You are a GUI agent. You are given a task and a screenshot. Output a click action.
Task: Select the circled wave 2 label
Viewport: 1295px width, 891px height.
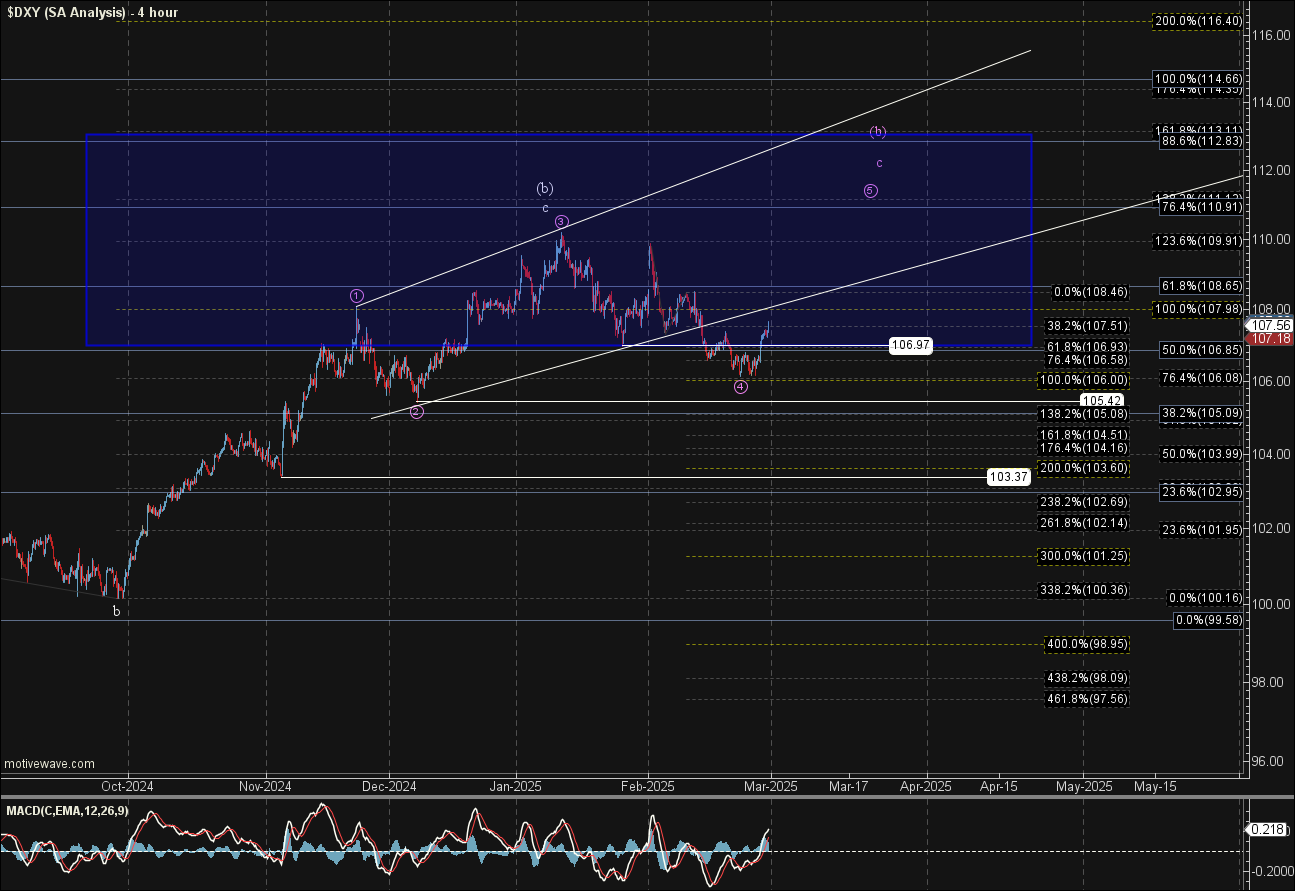(x=417, y=411)
